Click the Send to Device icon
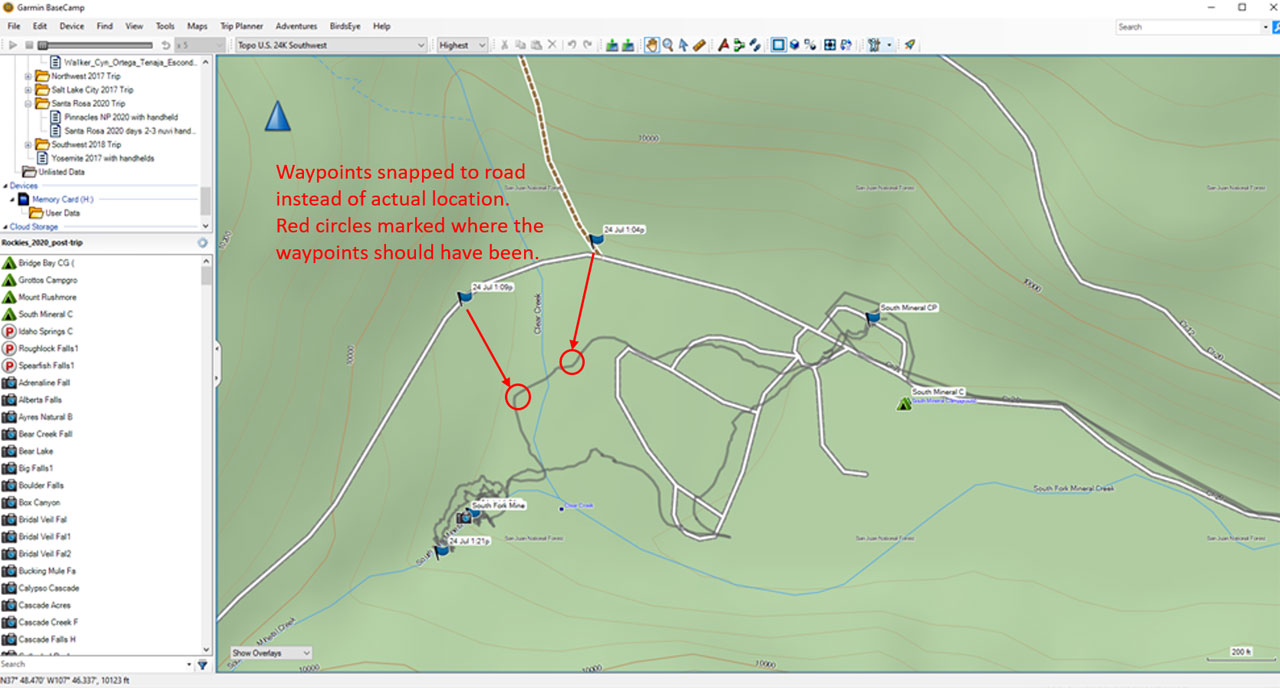 coord(612,45)
